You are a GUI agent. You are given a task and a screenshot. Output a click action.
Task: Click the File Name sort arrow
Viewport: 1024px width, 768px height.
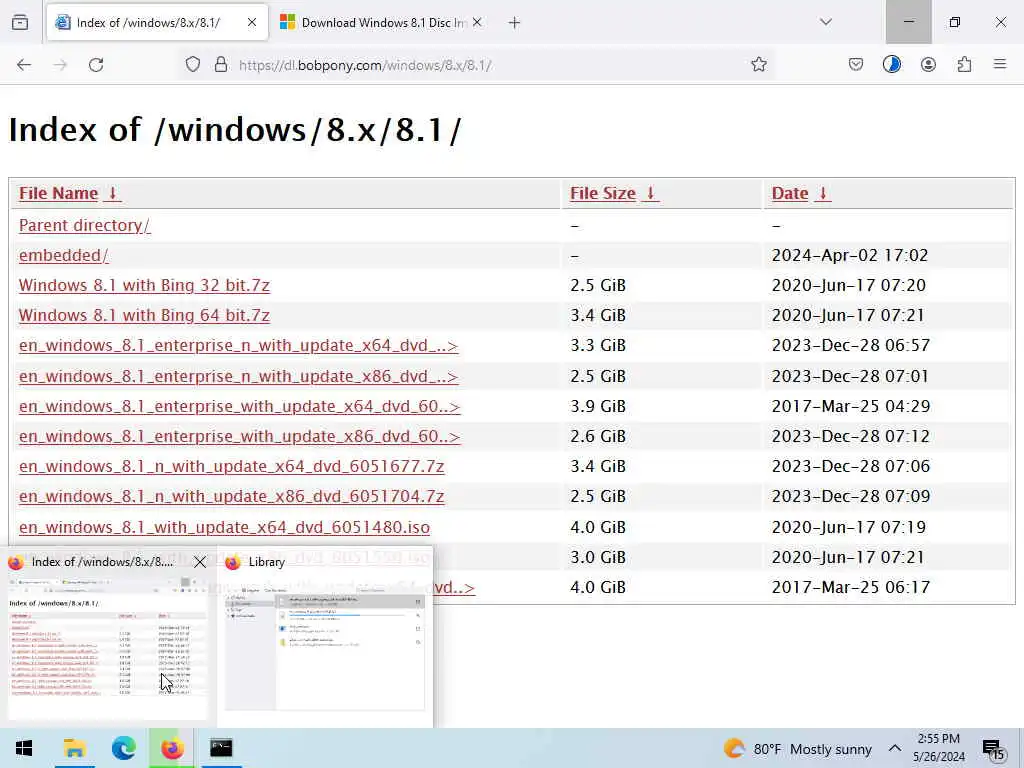coord(112,193)
